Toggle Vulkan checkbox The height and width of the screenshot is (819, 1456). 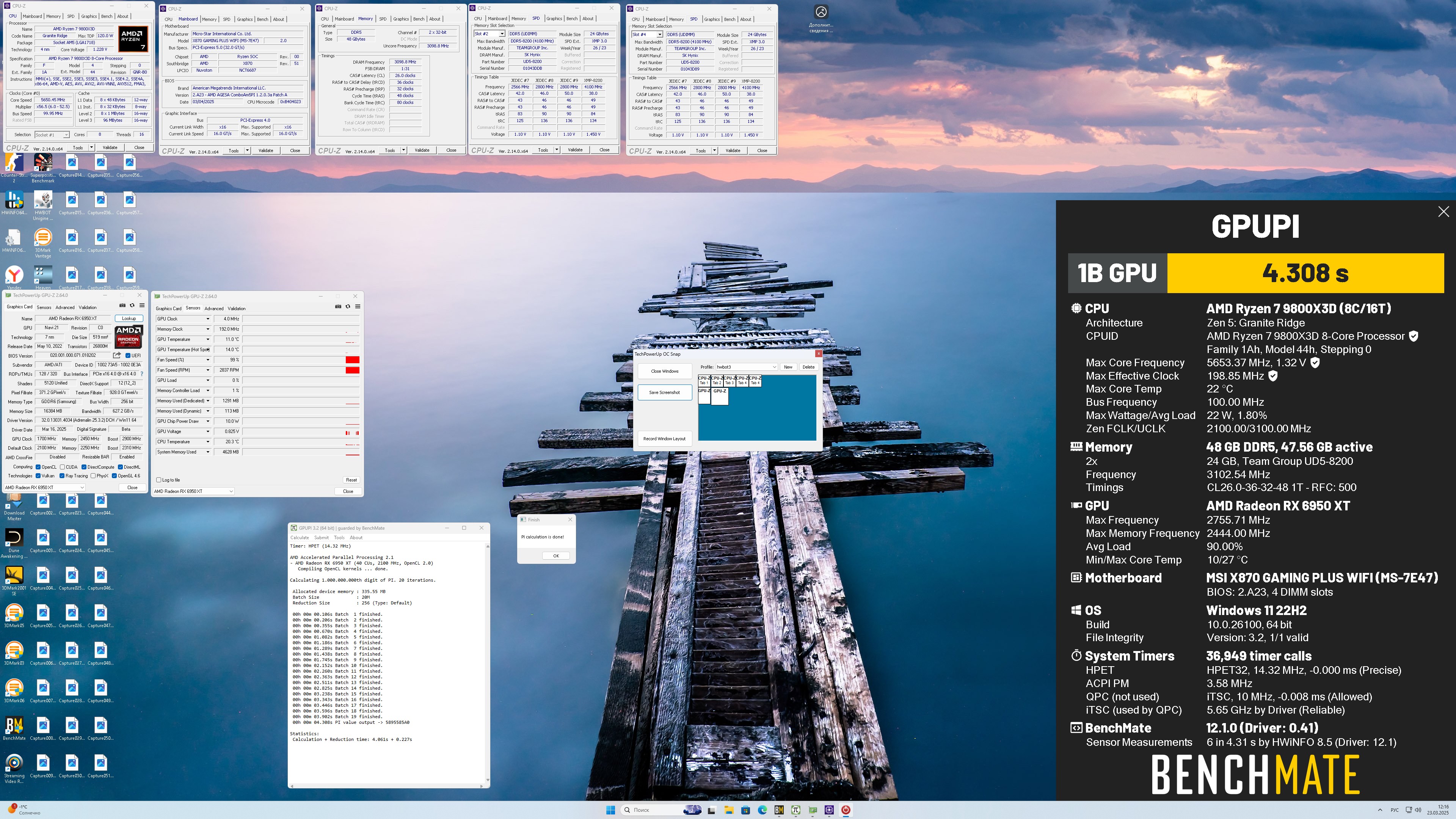pos(38,476)
